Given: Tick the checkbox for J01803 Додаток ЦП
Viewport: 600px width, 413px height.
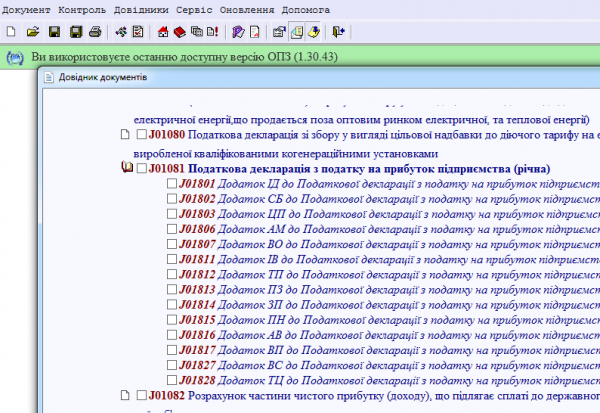Looking at the screenshot, I should (x=172, y=214).
